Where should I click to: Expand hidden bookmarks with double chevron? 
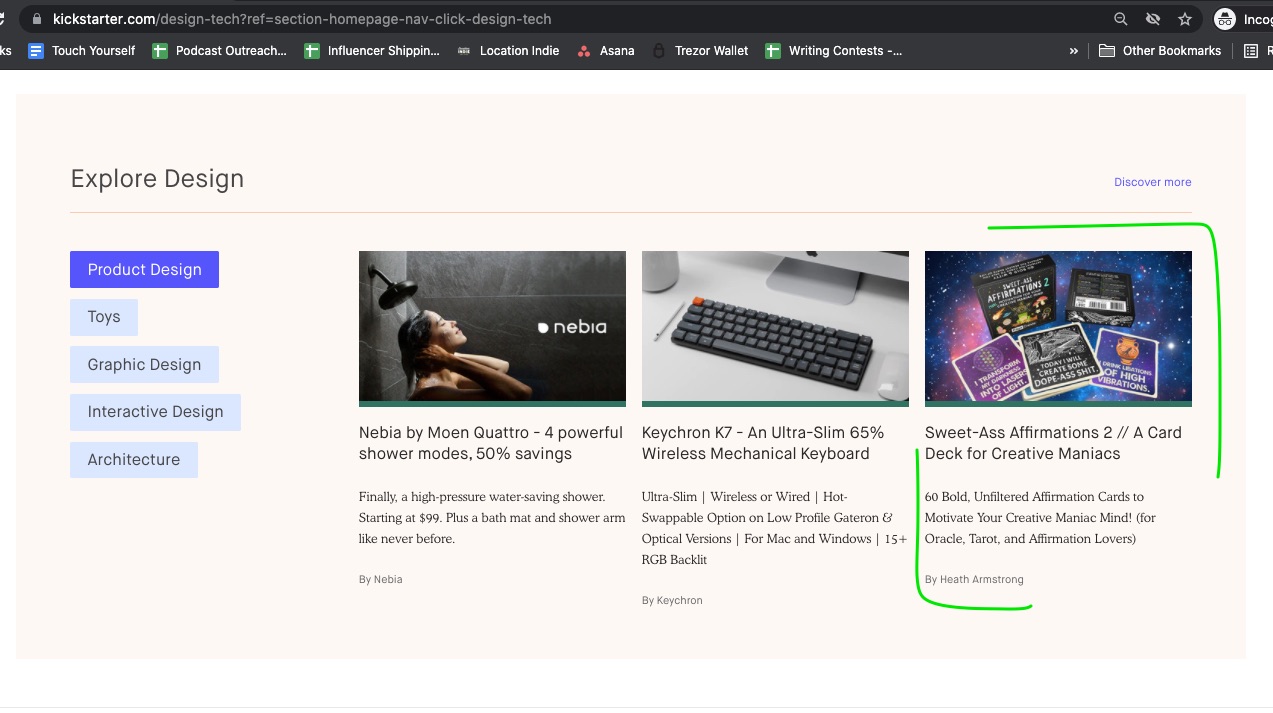point(1074,50)
